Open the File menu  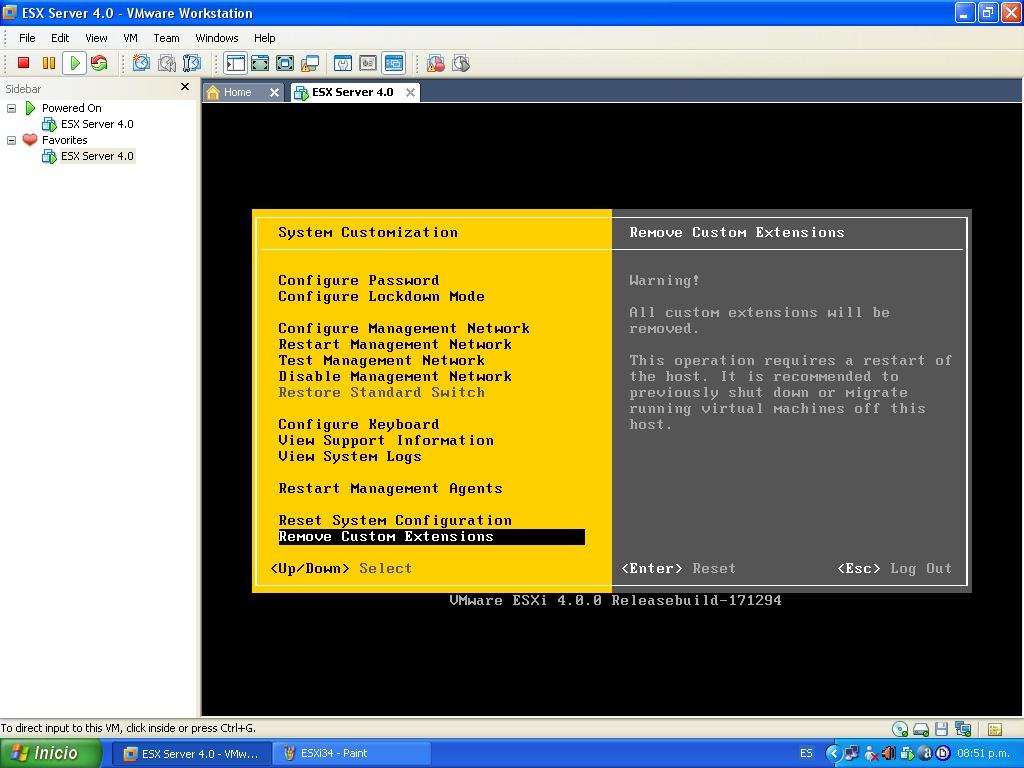point(27,38)
